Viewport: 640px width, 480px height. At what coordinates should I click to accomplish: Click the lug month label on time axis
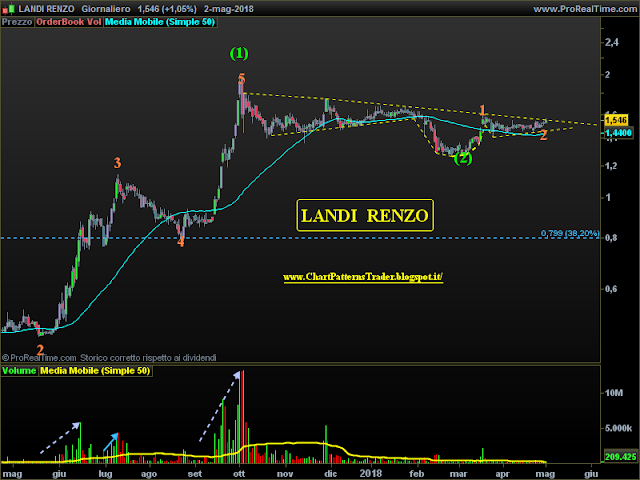(x=105, y=474)
